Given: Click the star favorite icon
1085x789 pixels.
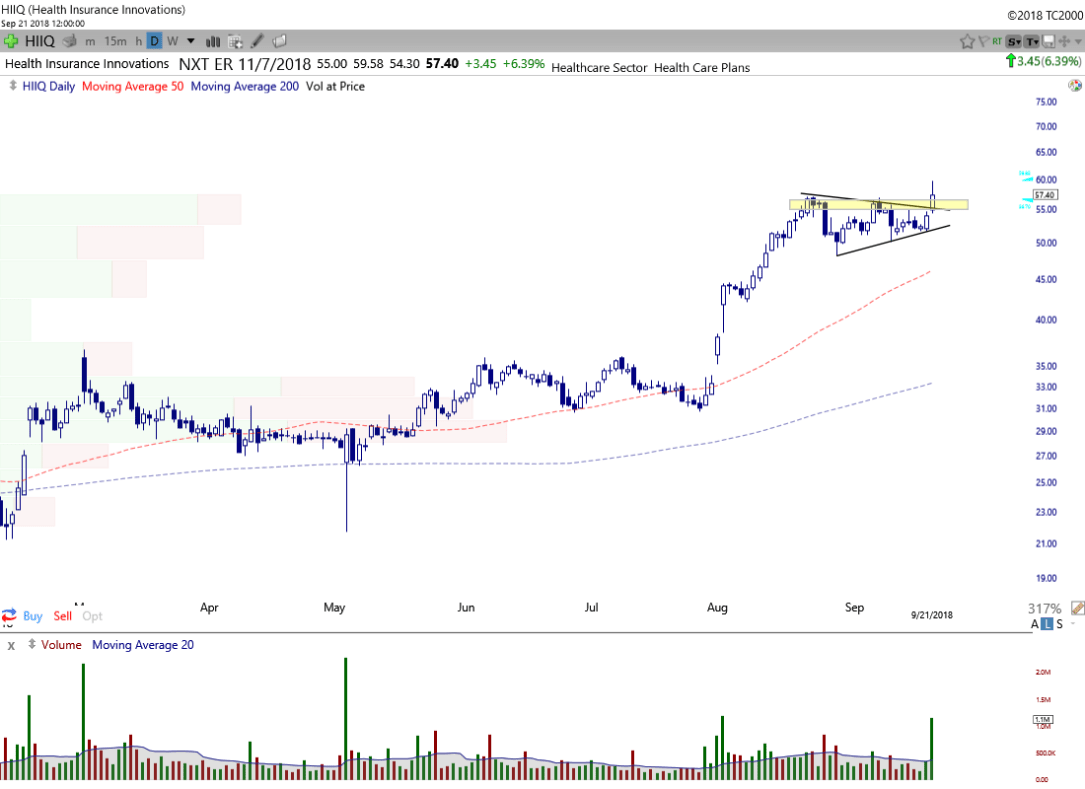Looking at the screenshot, I should 967,41.
